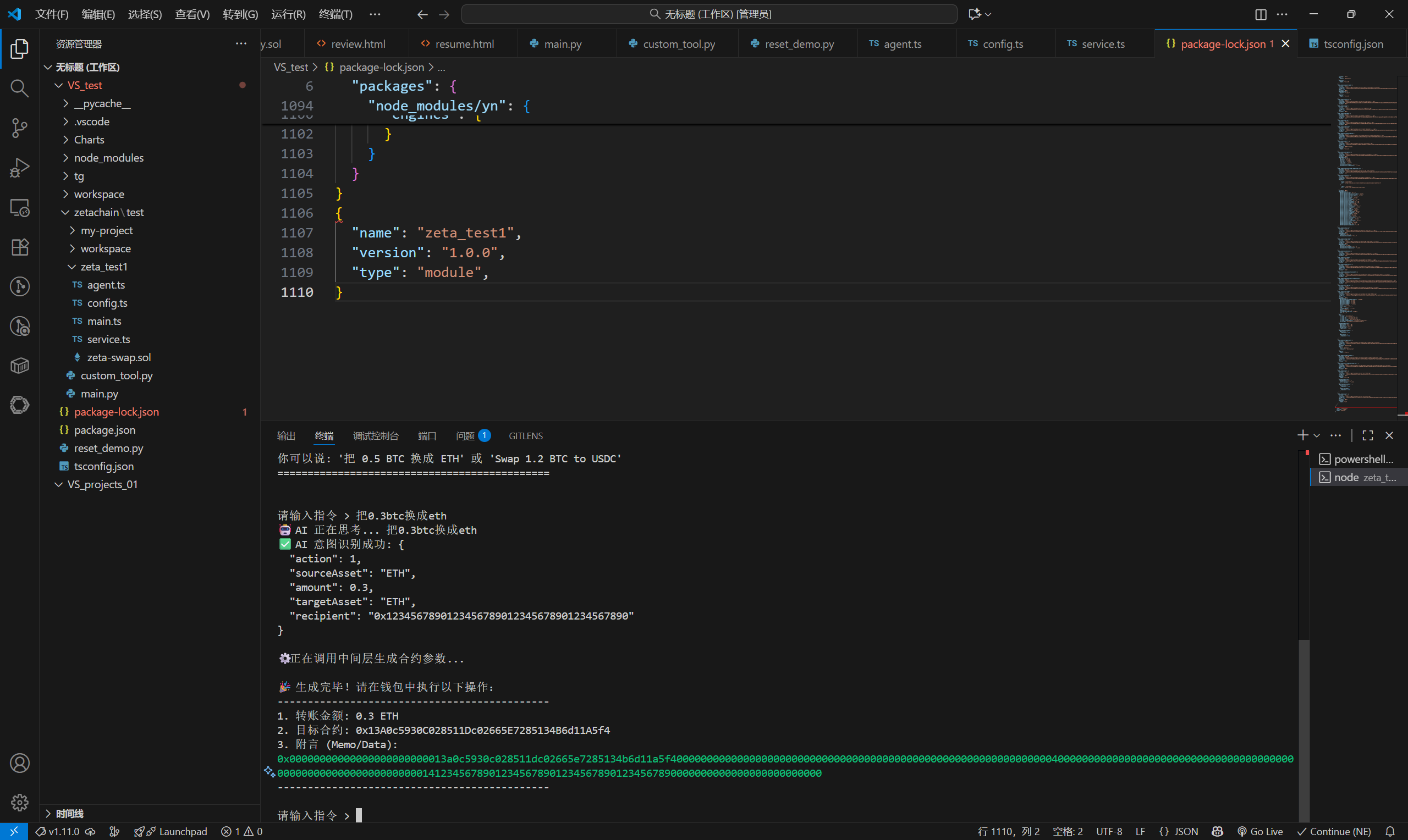1408x840 pixels.
Task: Open the new terminal launch profile dropdown
Action: pos(1317,435)
